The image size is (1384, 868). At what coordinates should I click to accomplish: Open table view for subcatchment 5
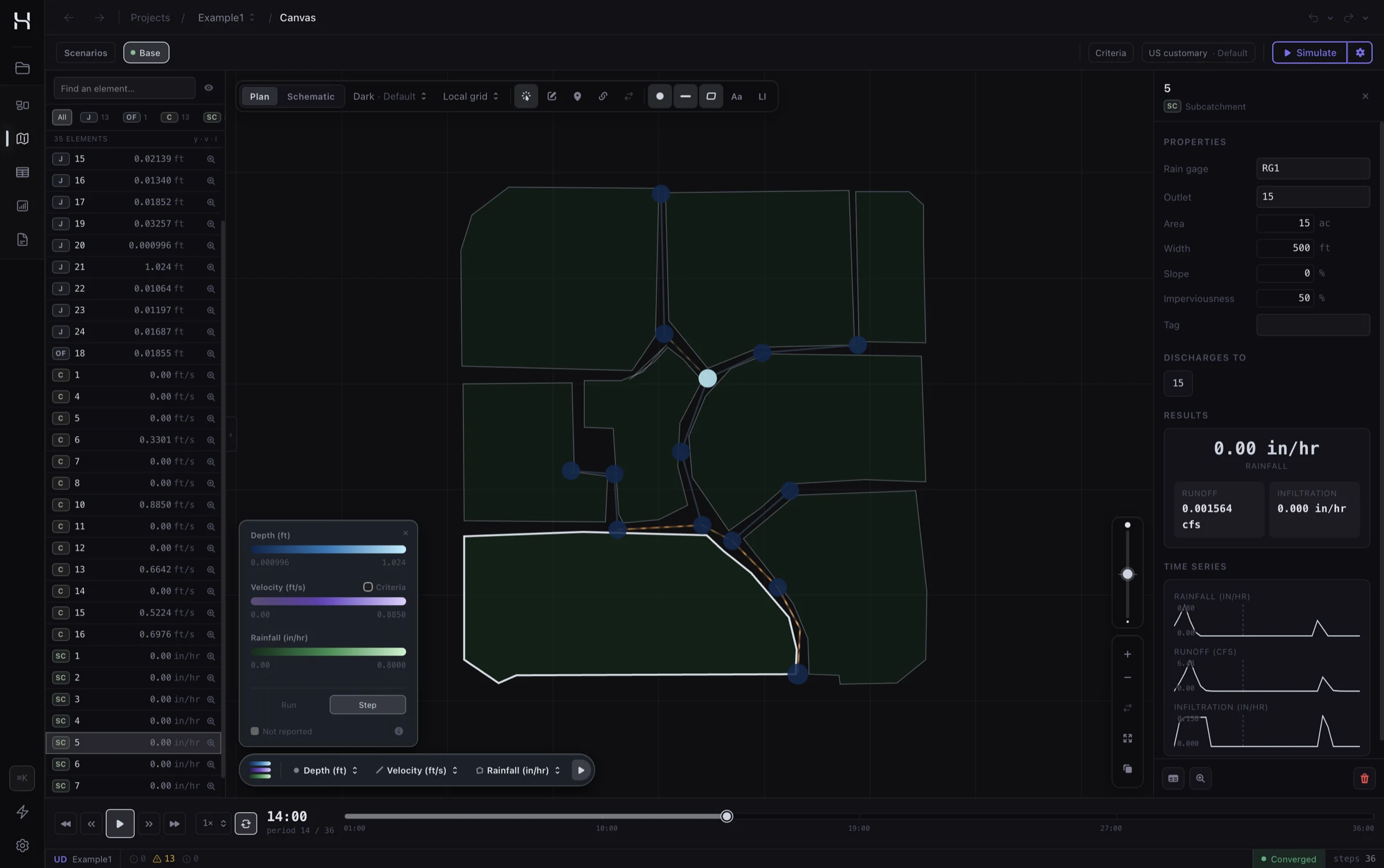[1173, 778]
